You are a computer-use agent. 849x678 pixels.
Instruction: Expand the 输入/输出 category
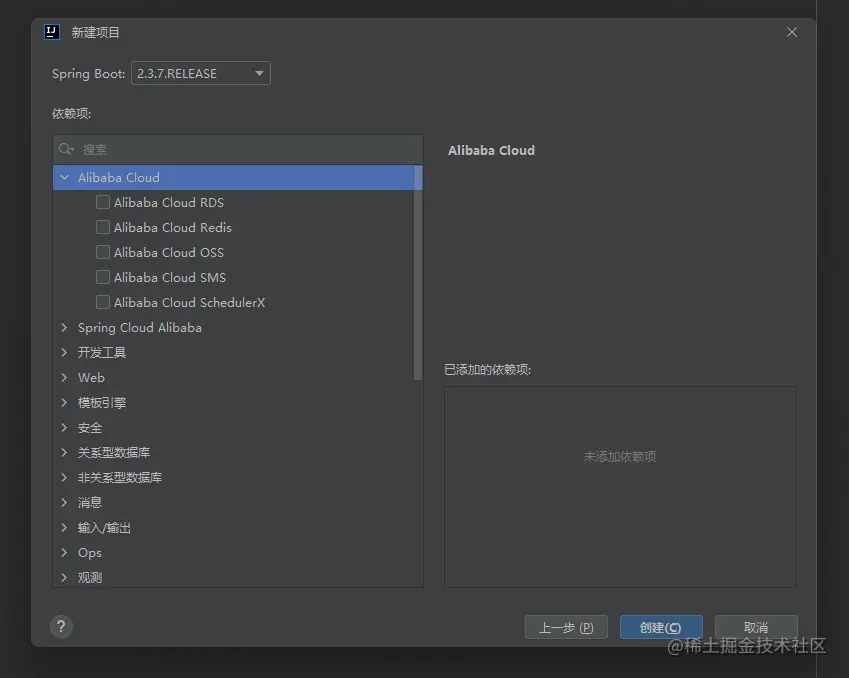point(64,527)
